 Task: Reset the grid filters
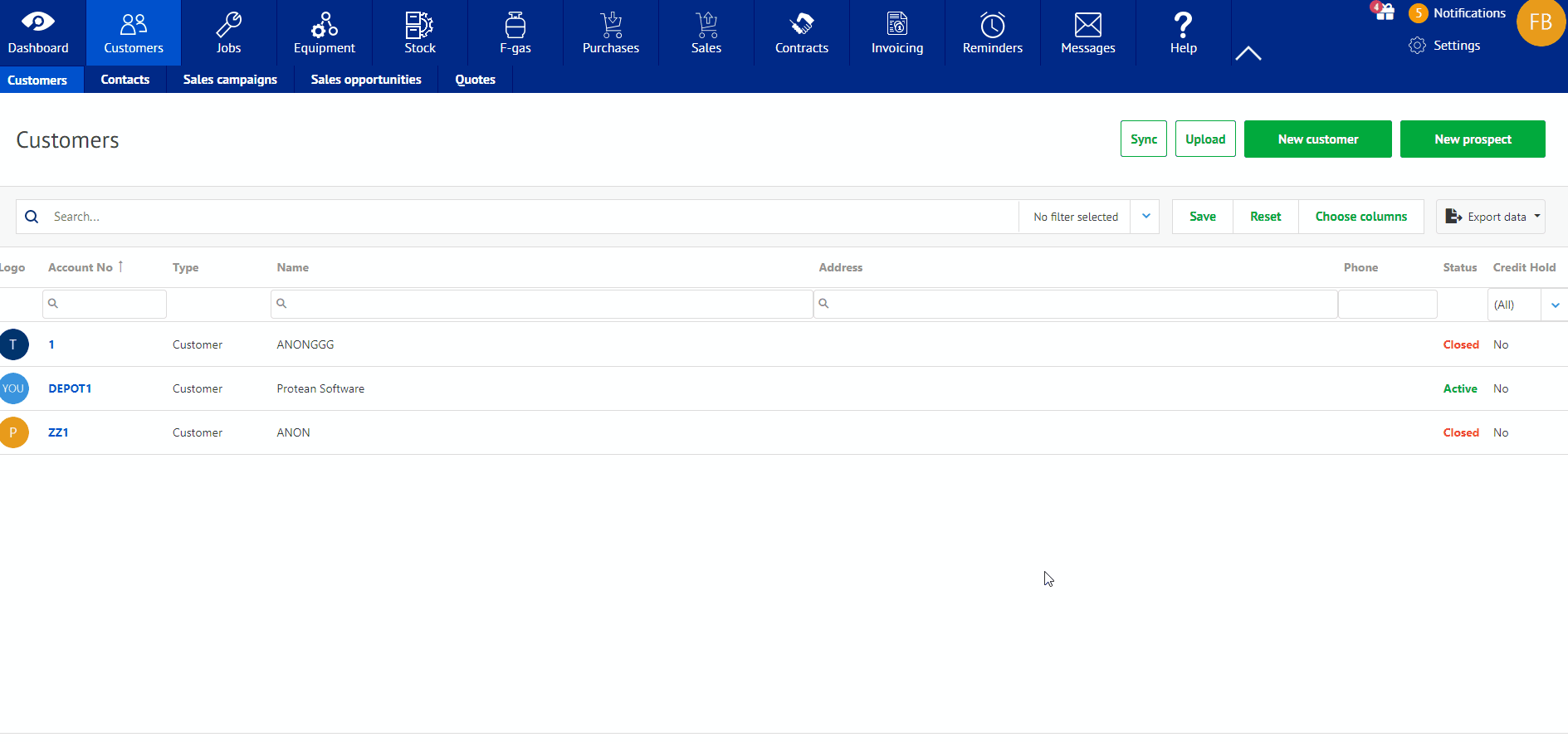click(1266, 217)
